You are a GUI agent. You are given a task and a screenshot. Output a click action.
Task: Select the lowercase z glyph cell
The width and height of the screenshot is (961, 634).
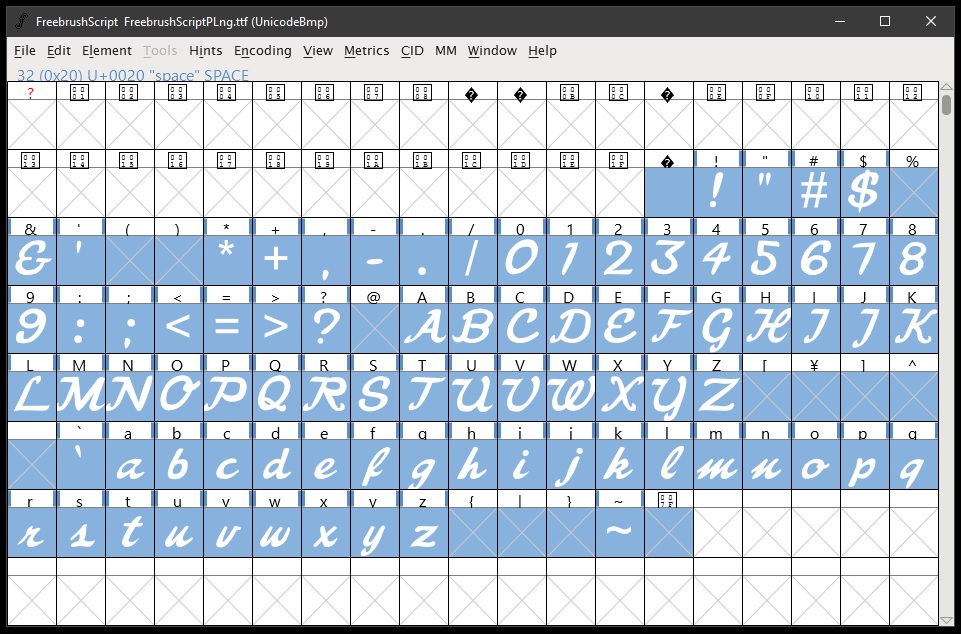424,533
